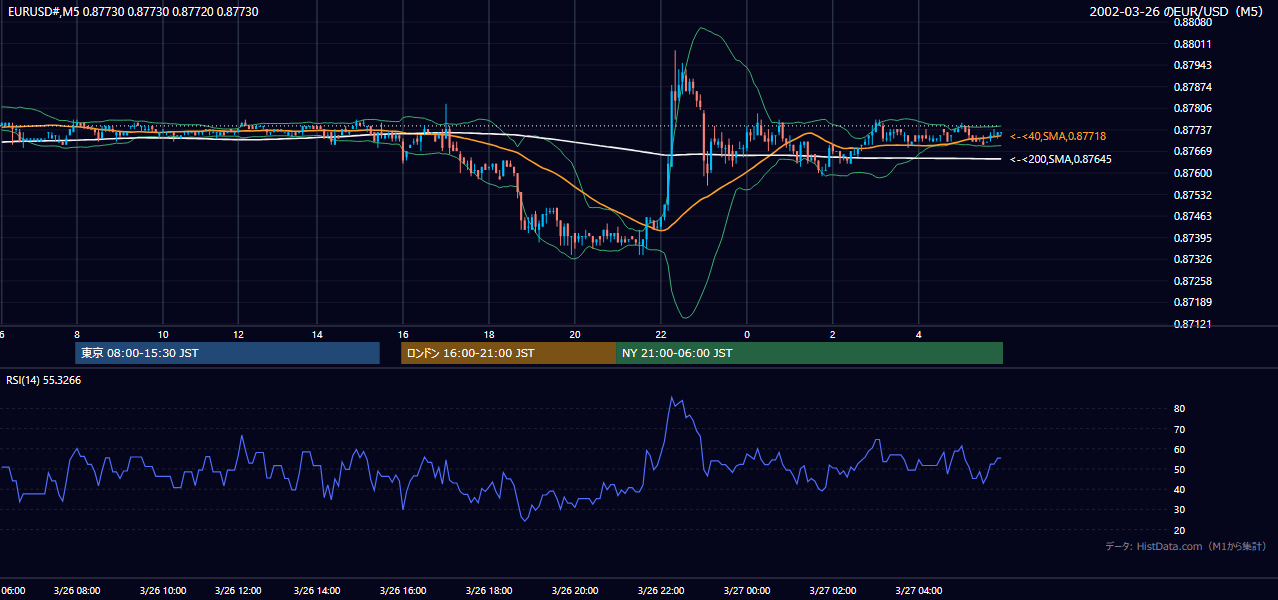Click the RSI(14) 55.3266 indicator label

(x=44, y=380)
